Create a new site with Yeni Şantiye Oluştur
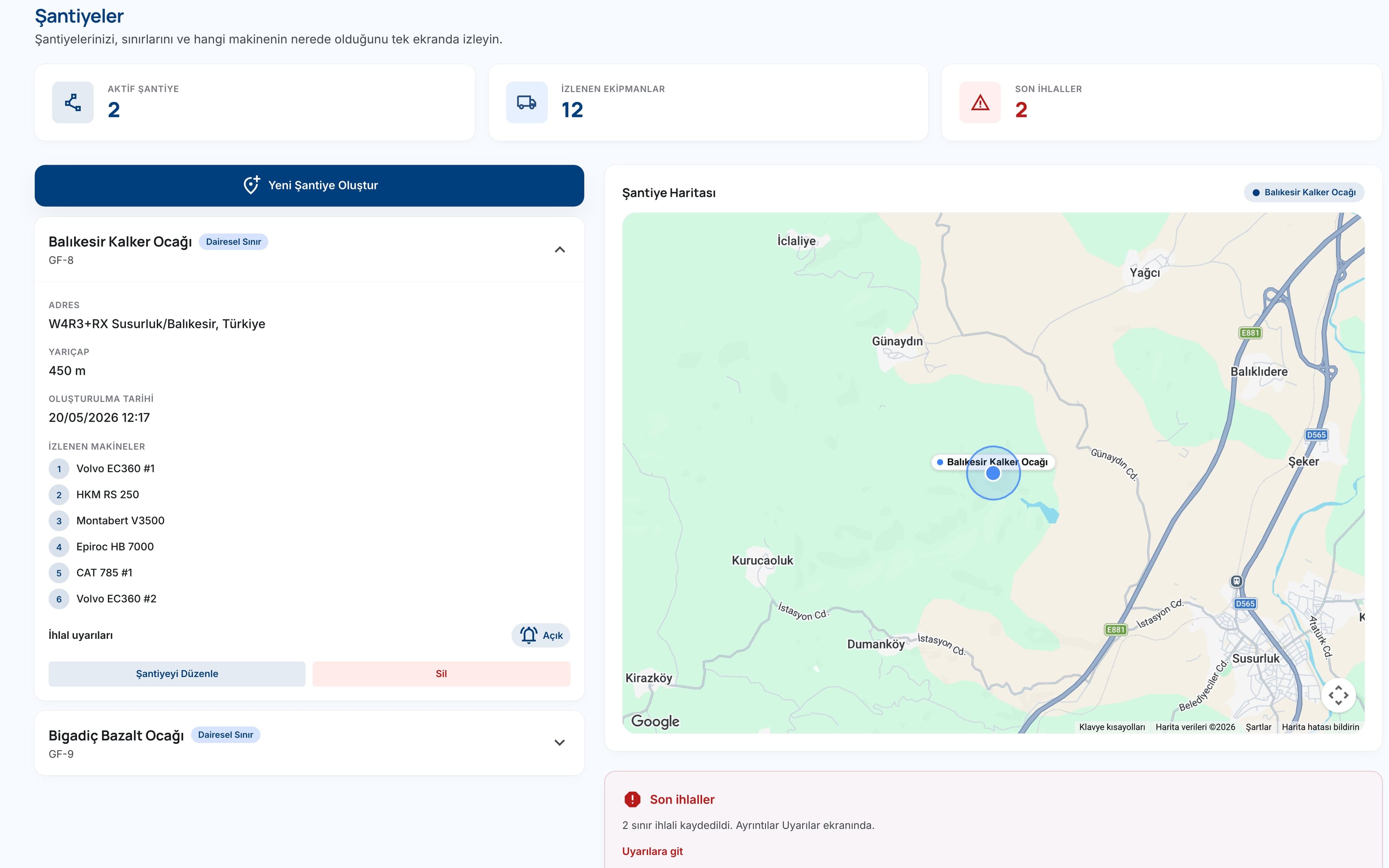1389x868 pixels. point(309,186)
